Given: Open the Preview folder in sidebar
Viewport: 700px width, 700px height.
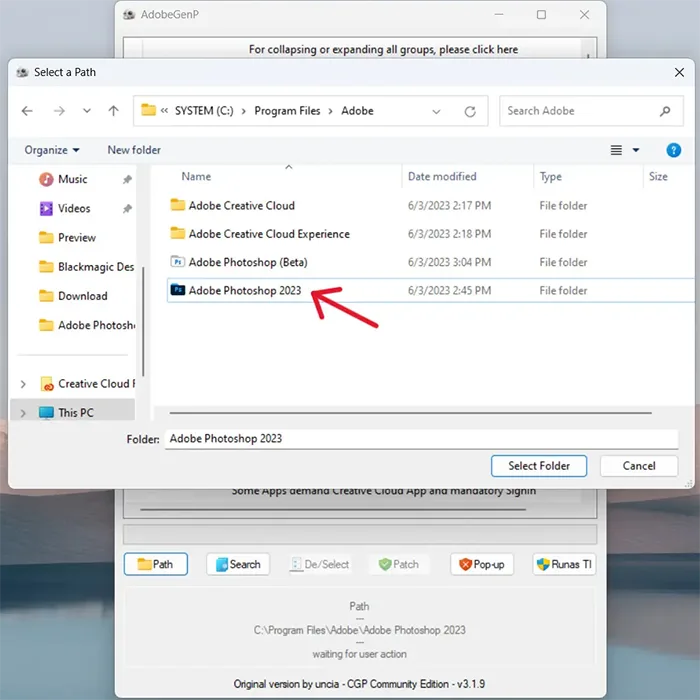Looking at the screenshot, I should click(x=76, y=238).
